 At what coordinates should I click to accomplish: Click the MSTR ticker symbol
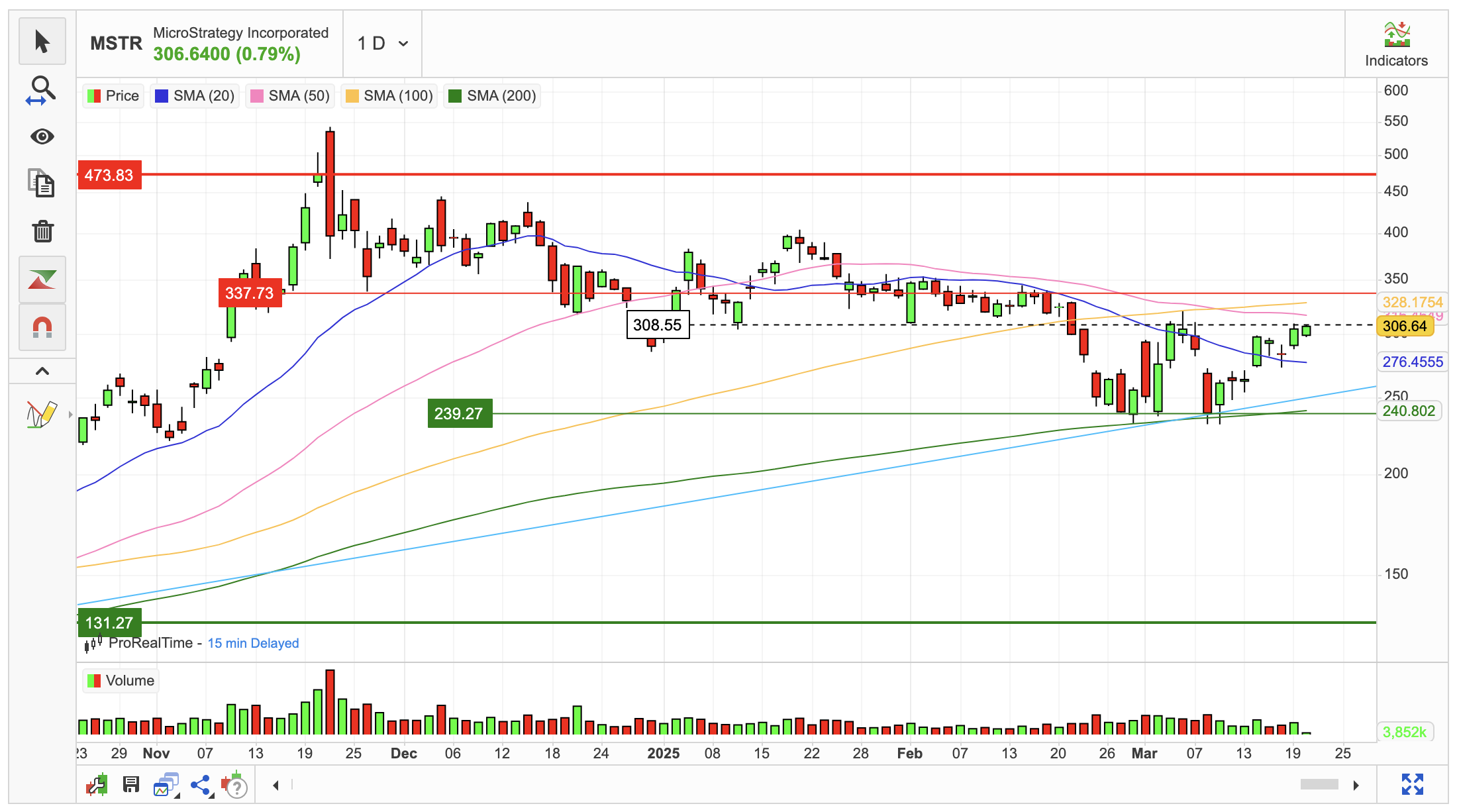pyautogui.click(x=116, y=44)
